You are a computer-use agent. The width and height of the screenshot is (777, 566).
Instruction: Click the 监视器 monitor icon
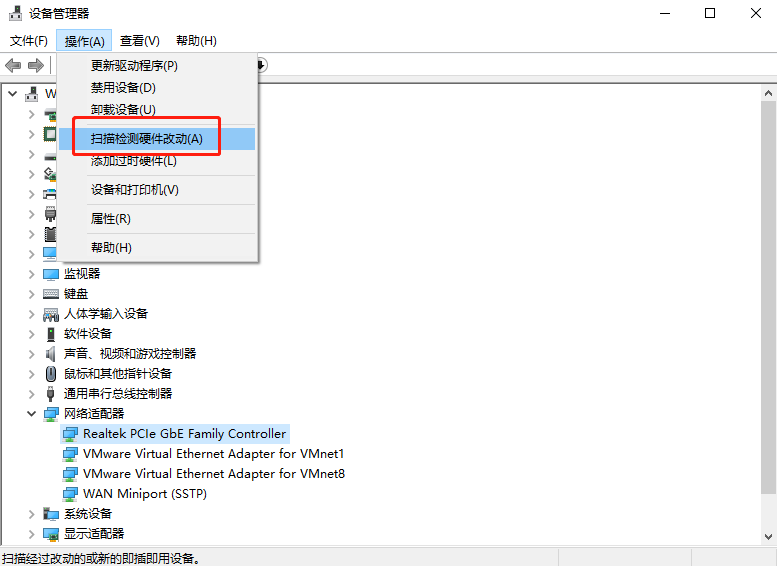coord(51,274)
